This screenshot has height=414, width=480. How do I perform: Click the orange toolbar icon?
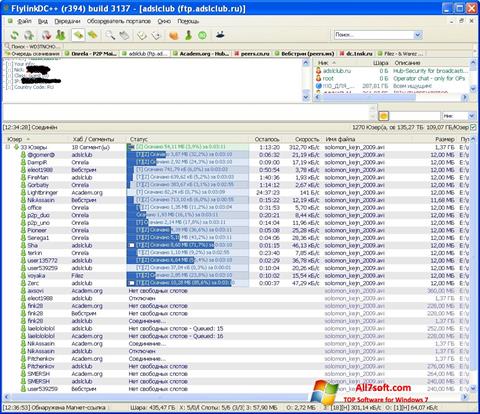[x=174, y=35]
